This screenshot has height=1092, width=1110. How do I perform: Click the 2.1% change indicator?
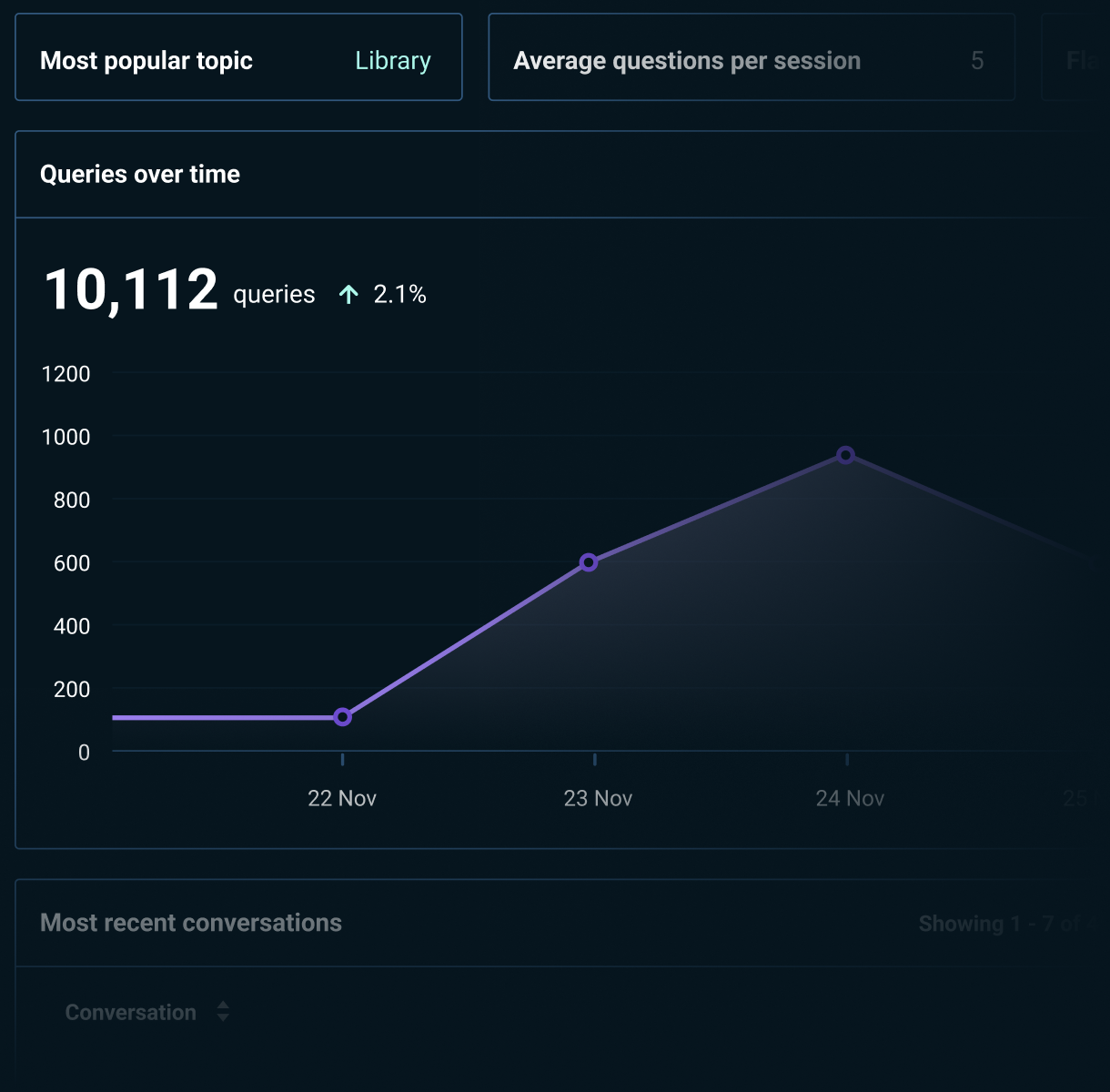[x=399, y=294]
